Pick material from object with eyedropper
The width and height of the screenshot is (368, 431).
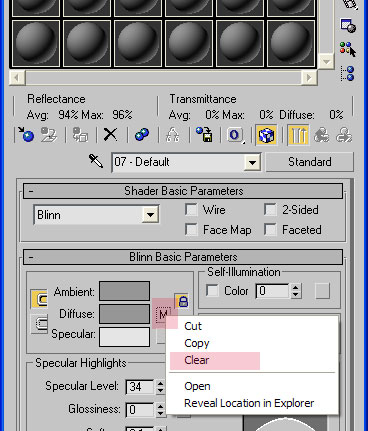(x=96, y=161)
